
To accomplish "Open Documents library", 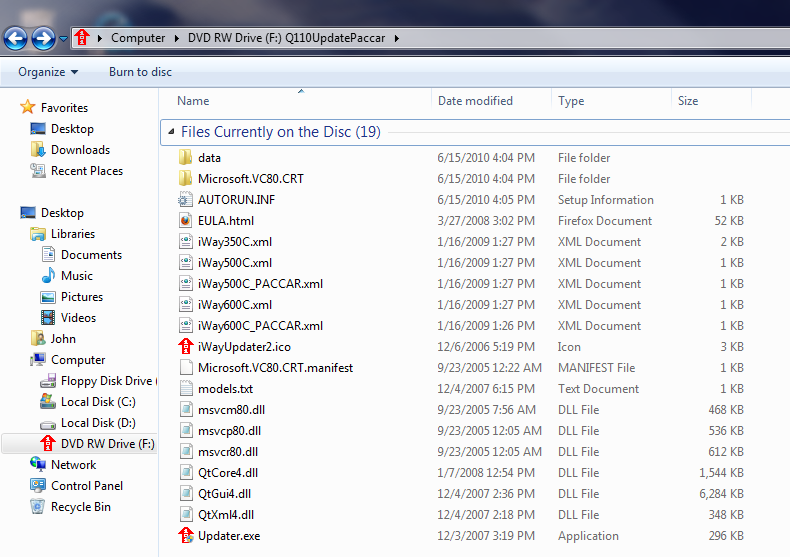I will click(91, 255).
